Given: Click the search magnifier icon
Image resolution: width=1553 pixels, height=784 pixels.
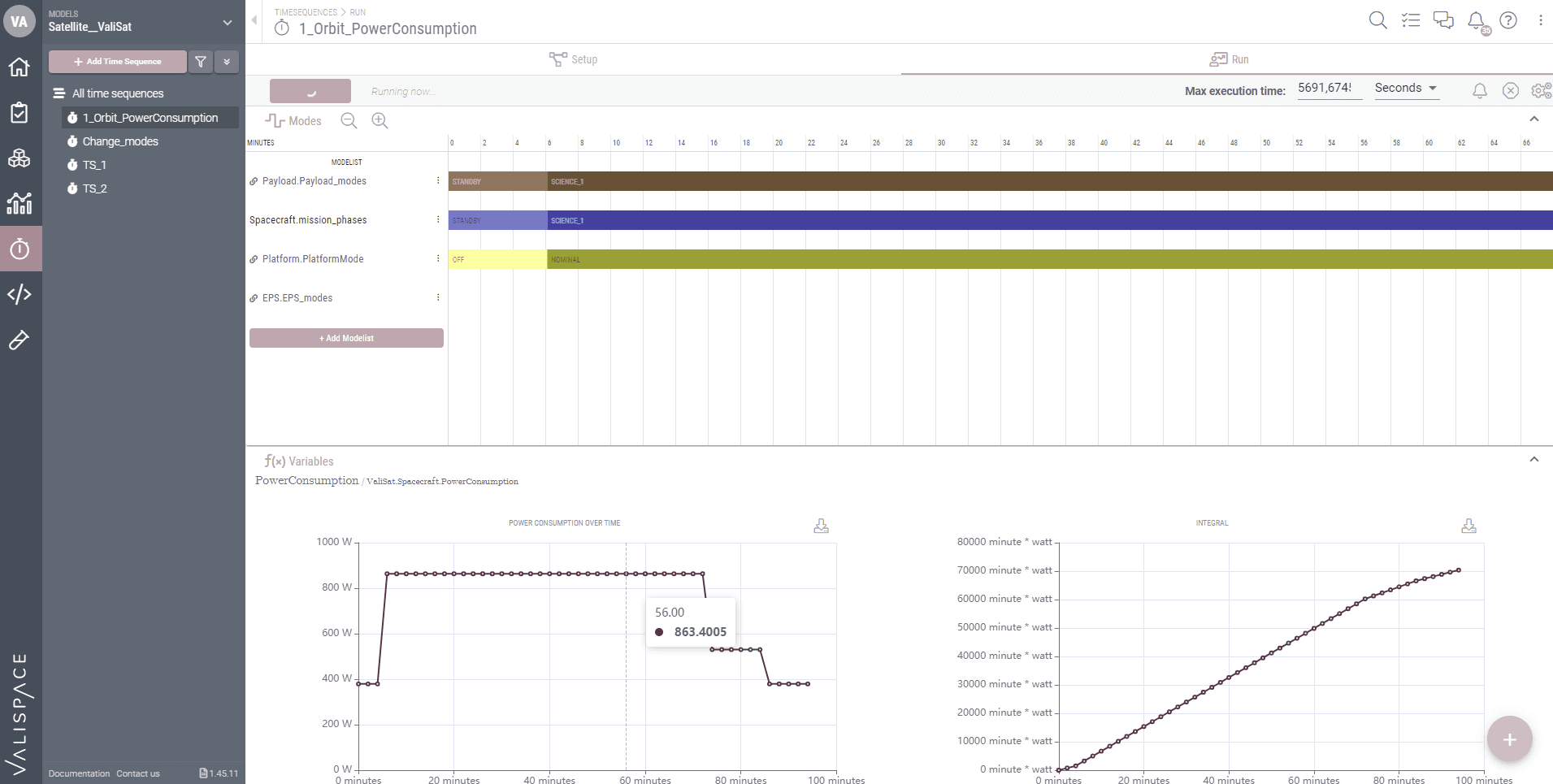Looking at the screenshot, I should tap(1377, 20).
